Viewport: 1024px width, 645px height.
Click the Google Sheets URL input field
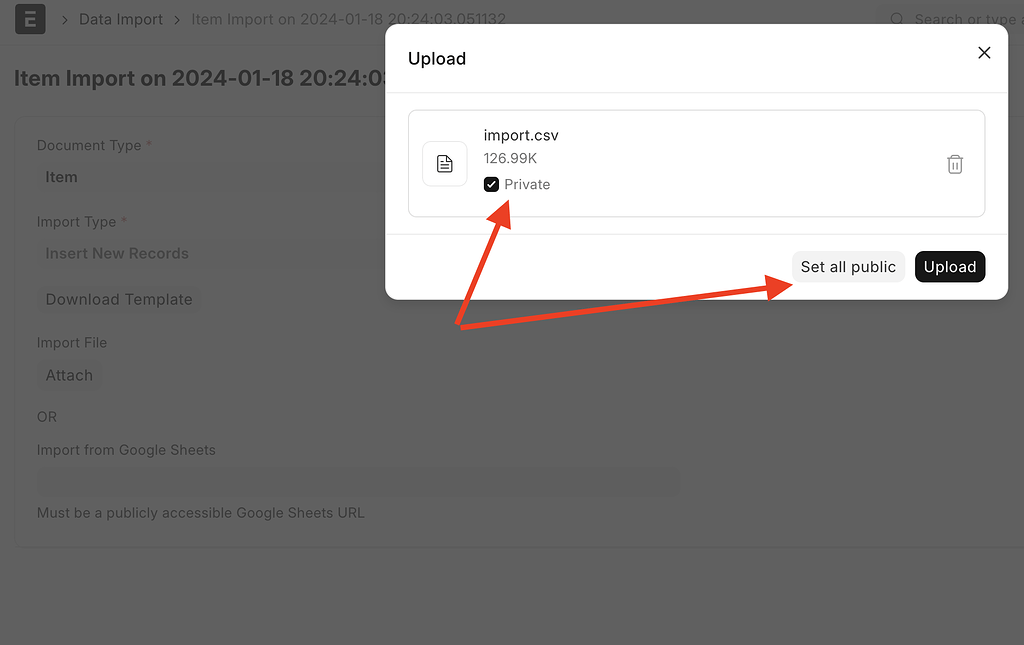pos(358,482)
